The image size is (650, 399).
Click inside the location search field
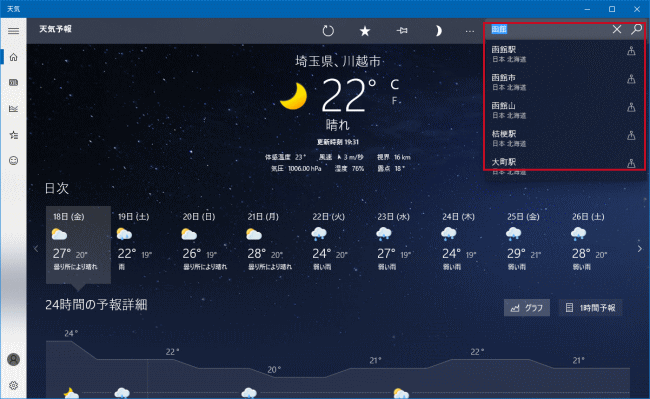[548, 29]
